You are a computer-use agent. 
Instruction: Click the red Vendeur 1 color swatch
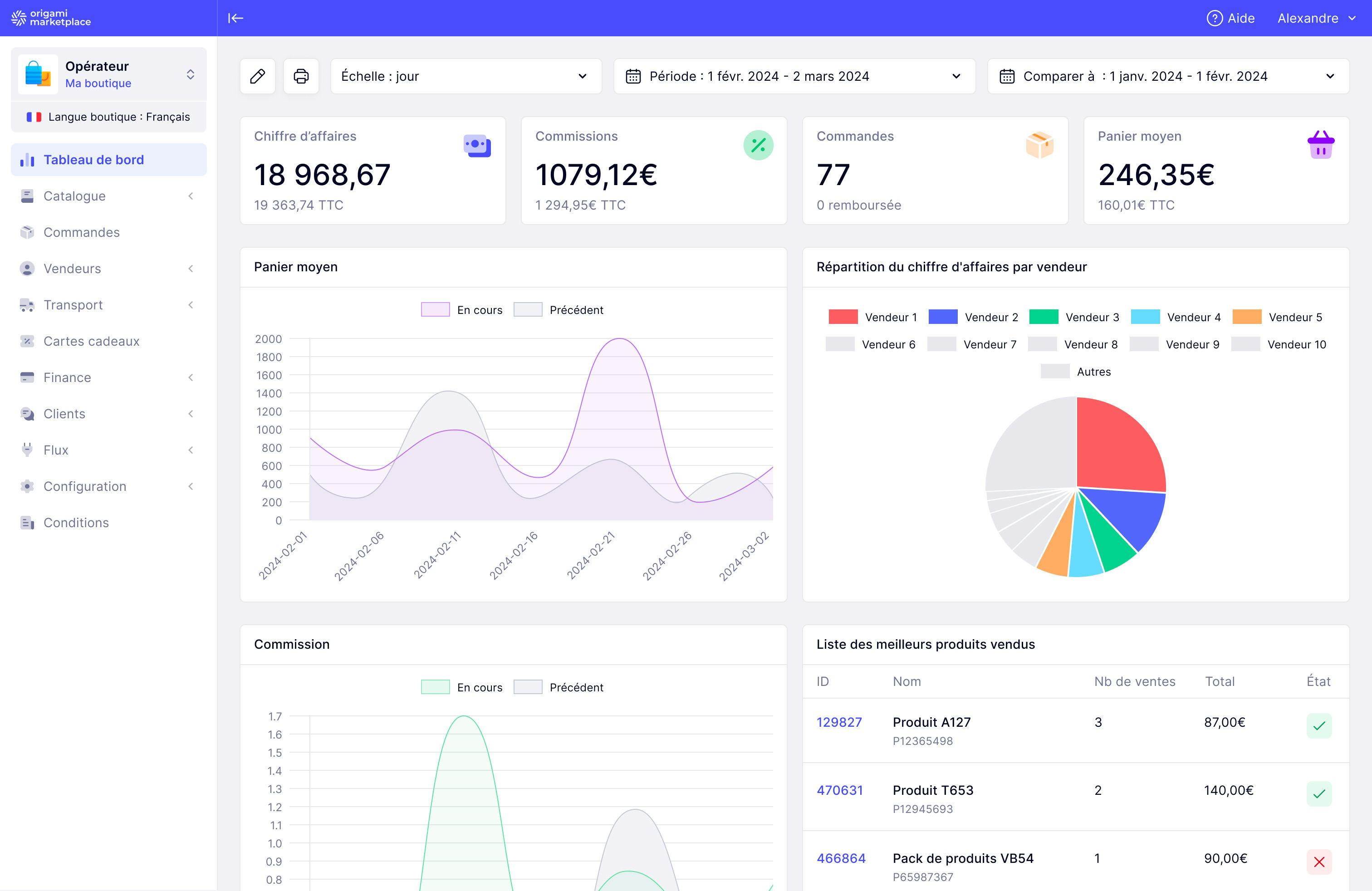pyautogui.click(x=842, y=317)
